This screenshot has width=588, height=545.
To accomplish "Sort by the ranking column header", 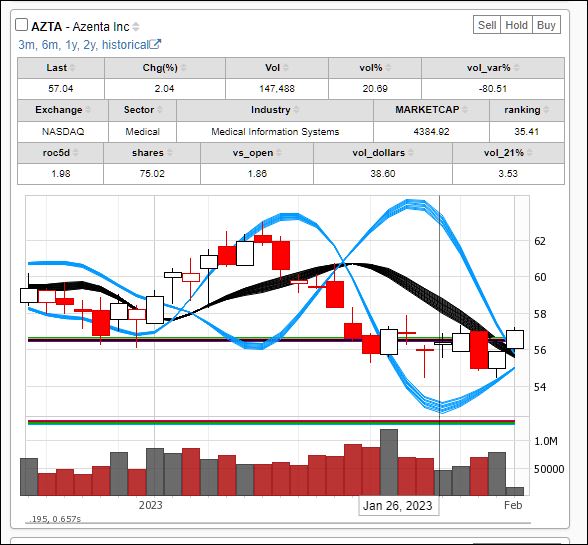I will click(527, 110).
